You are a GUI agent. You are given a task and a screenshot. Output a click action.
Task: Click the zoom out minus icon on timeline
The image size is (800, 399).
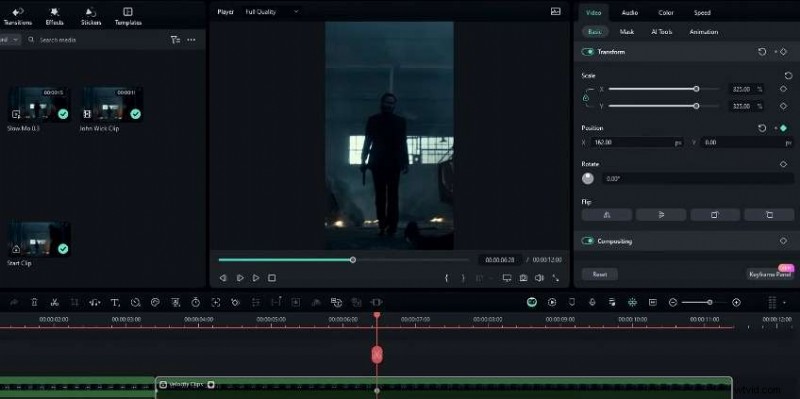tap(673, 303)
